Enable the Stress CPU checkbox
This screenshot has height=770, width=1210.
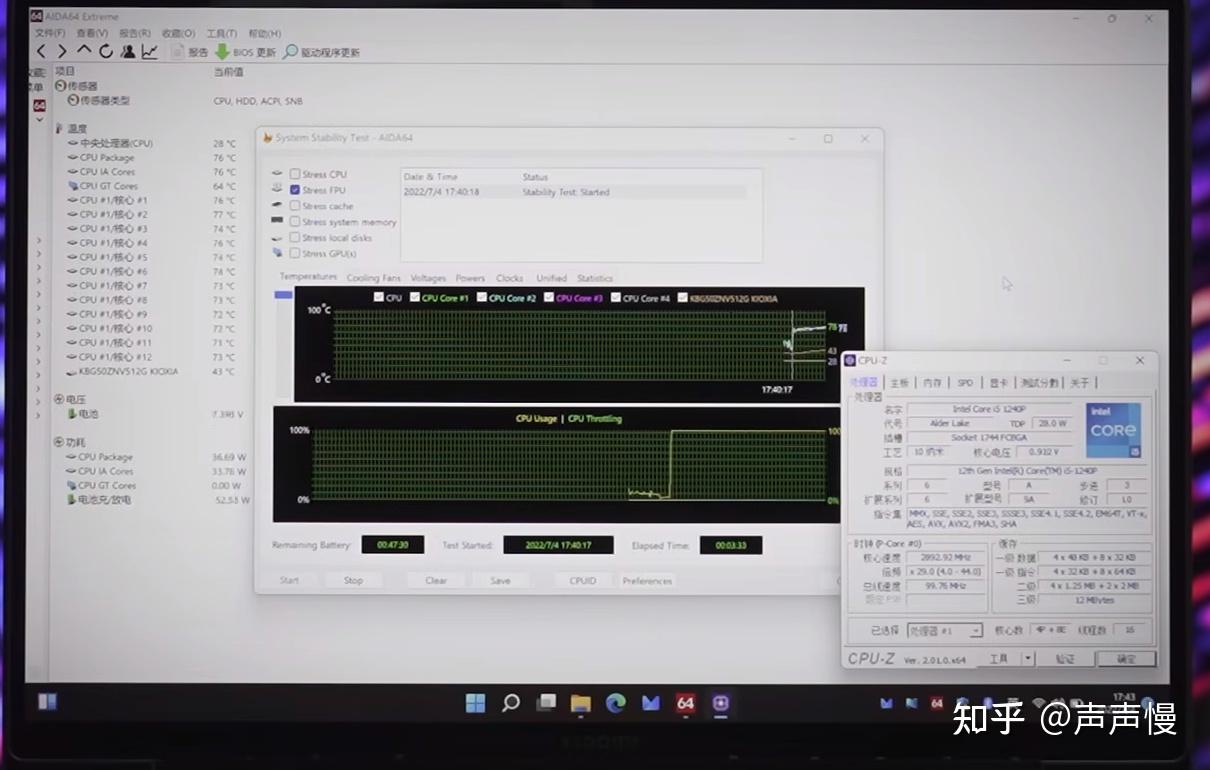pyautogui.click(x=295, y=174)
